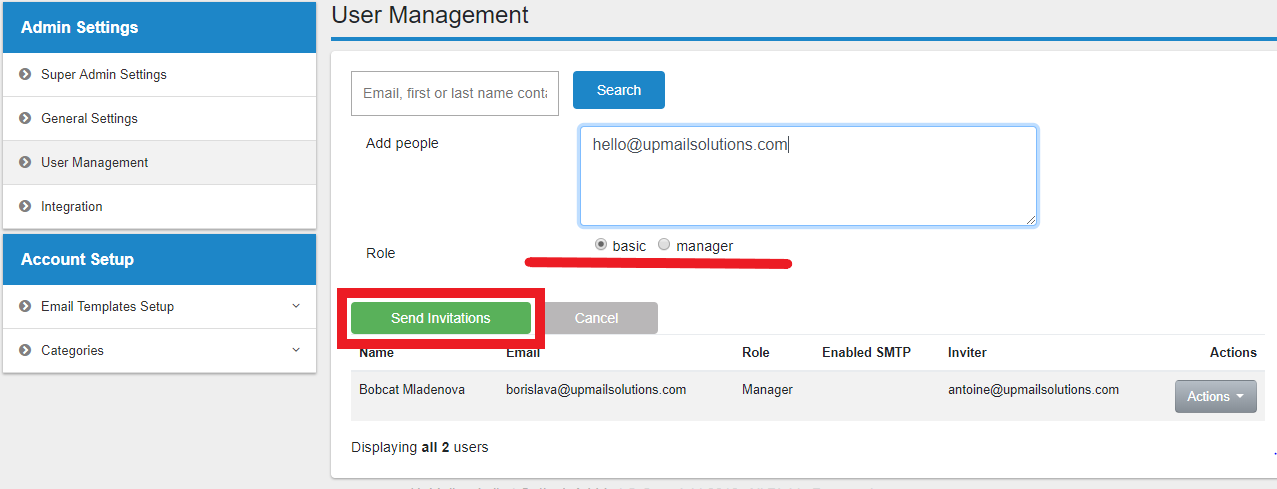This screenshot has width=1277, height=489.
Task: Click the arrow icon beside Email Templates Setup
Action: point(25,307)
